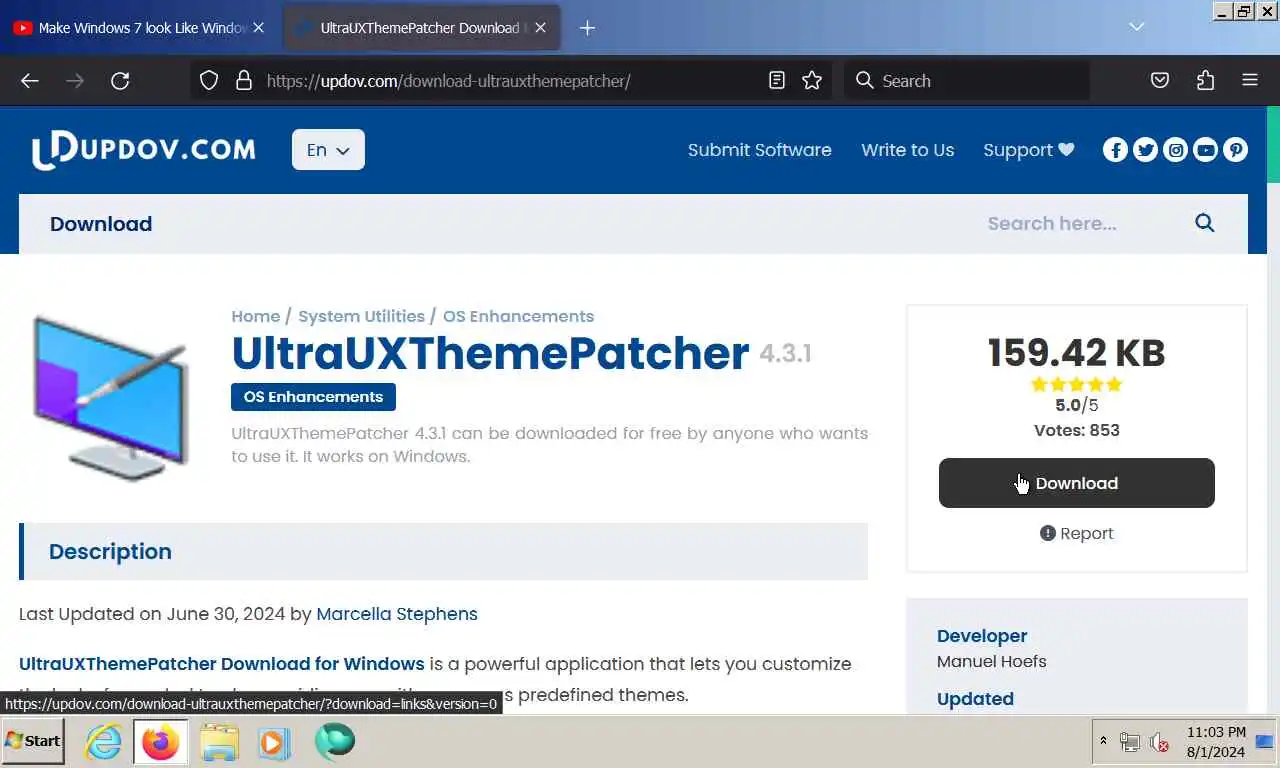Click the 4.3.1 version number
This screenshot has width=1280, height=768.
tap(785, 354)
